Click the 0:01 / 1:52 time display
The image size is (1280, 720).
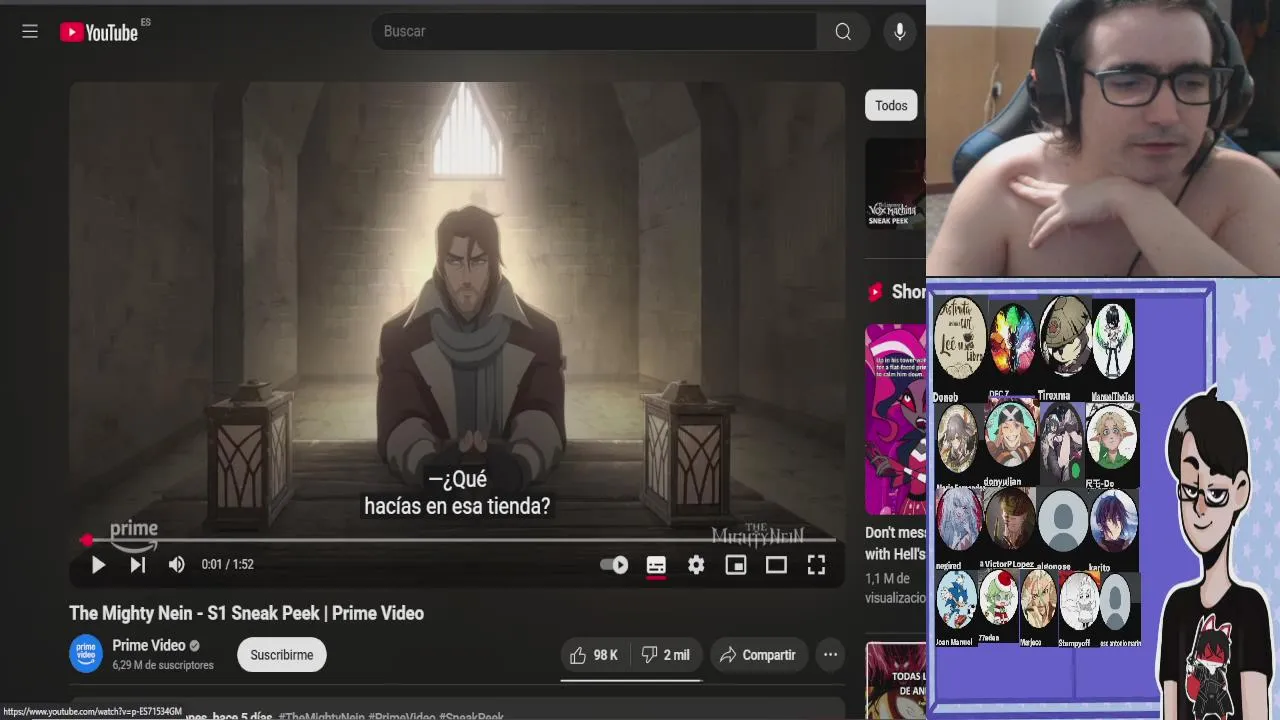(x=228, y=564)
